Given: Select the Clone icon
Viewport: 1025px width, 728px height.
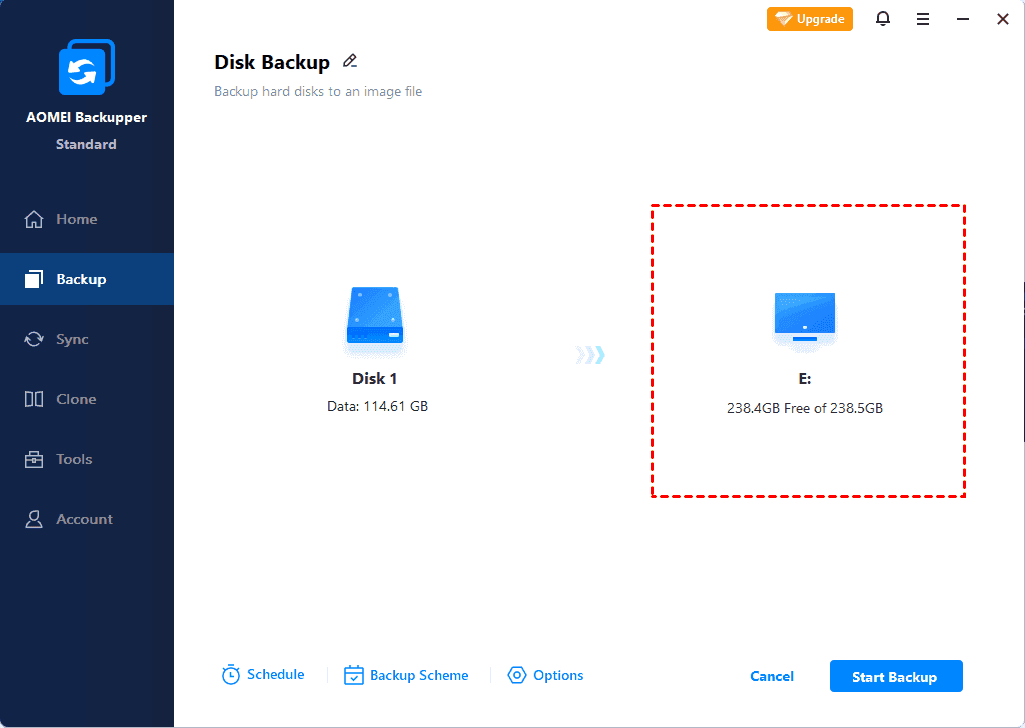Looking at the screenshot, I should click(35, 398).
